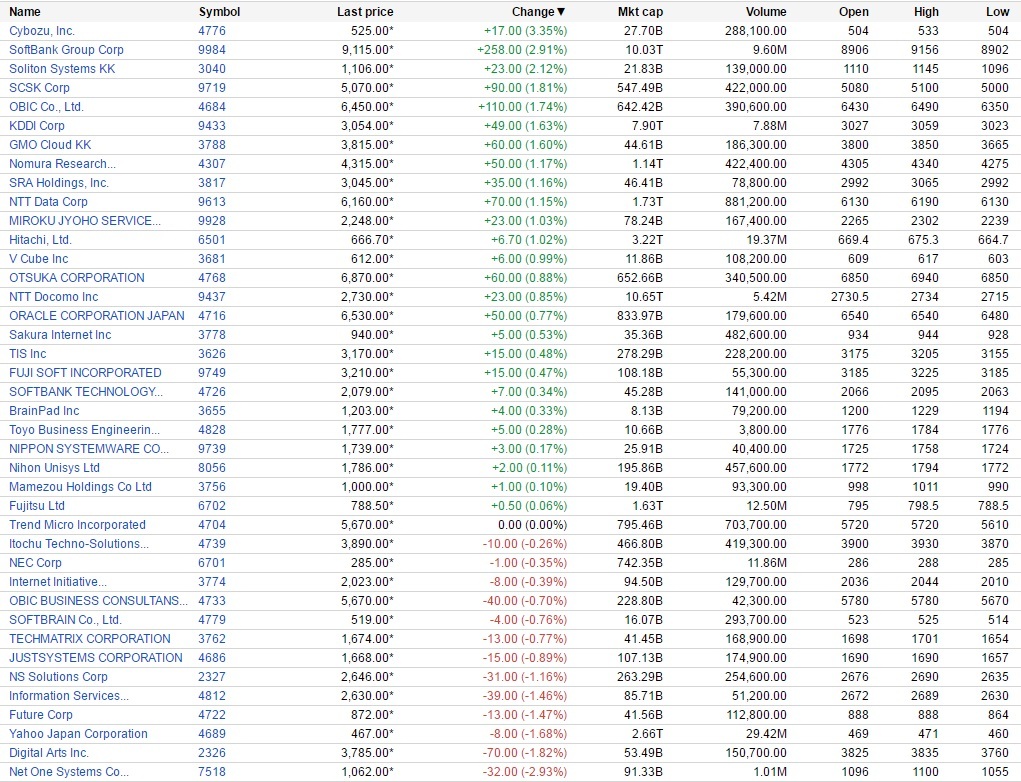Open NIPPON SYSTEMWARE CO... link

click(x=89, y=449)
